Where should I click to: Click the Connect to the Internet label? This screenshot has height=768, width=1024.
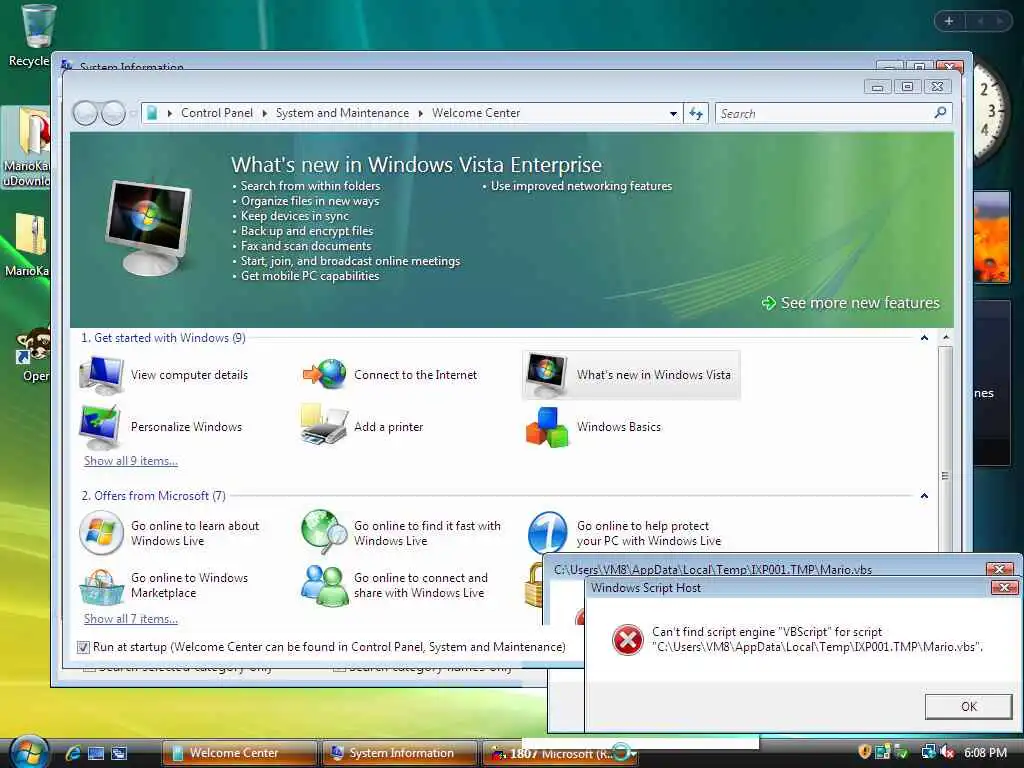point(415,375)
